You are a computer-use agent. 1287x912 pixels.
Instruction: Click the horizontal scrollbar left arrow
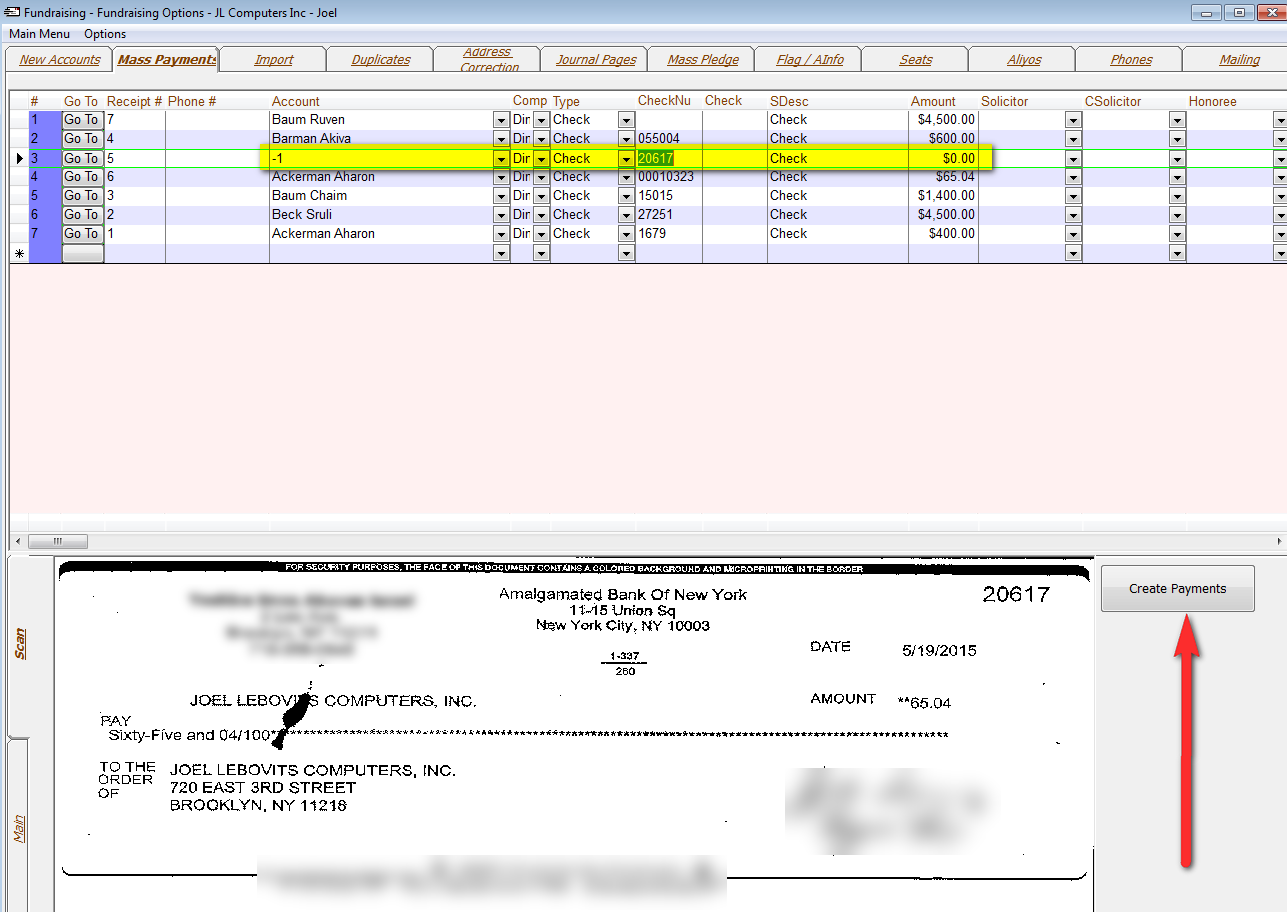[19, 541]
